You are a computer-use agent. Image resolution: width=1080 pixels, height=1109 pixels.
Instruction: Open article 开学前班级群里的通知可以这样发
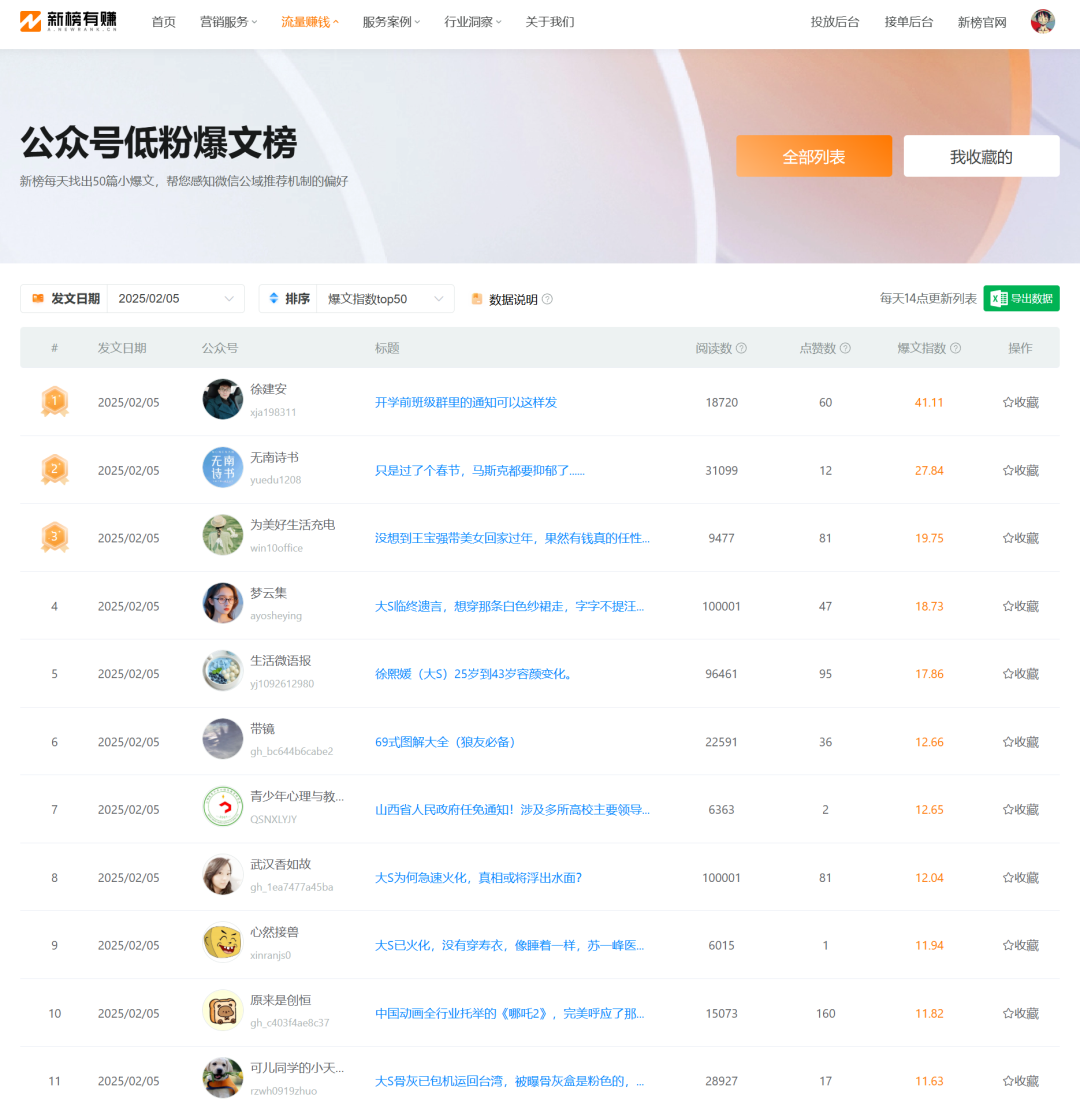[x=465, y=402]
